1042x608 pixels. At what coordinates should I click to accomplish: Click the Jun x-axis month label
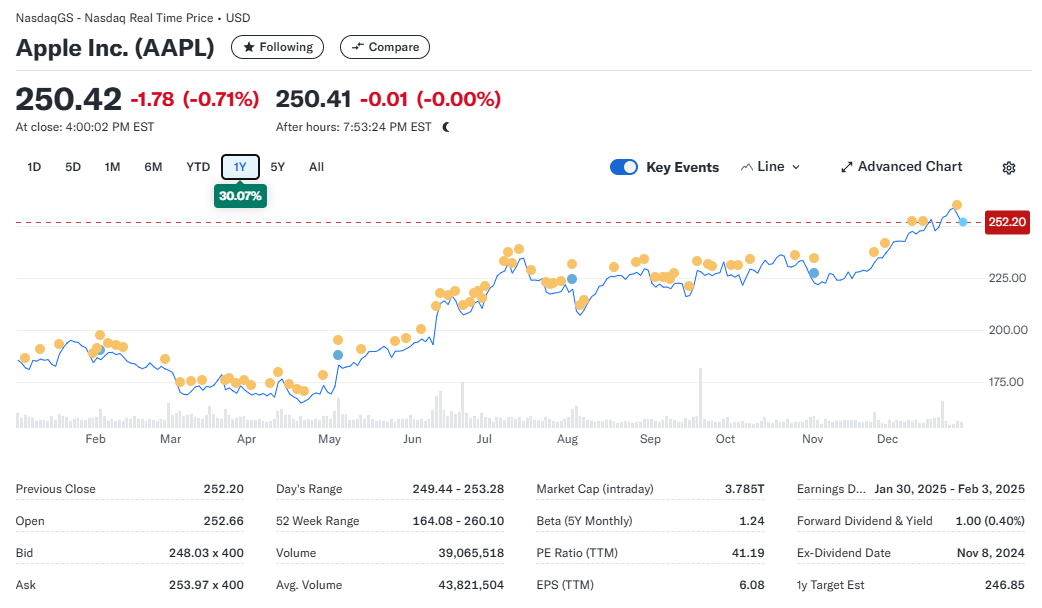click(412, 439)
